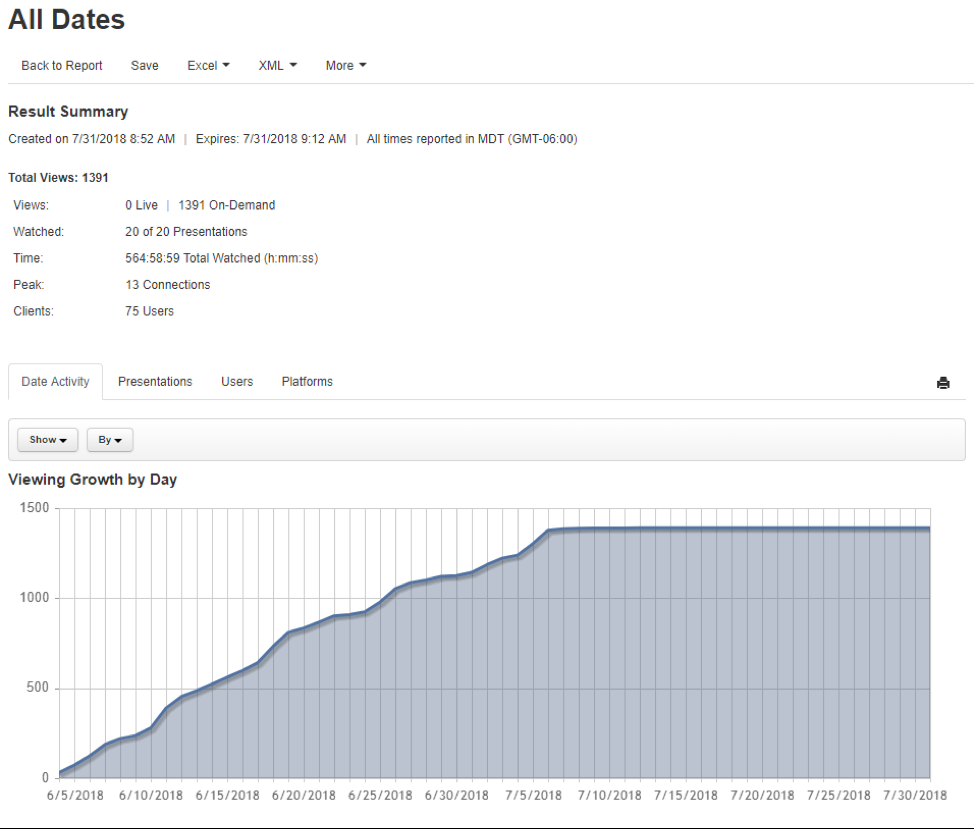Click the Time: row label
This screenshot has width=974, height=829.
(x=28, y=258)
